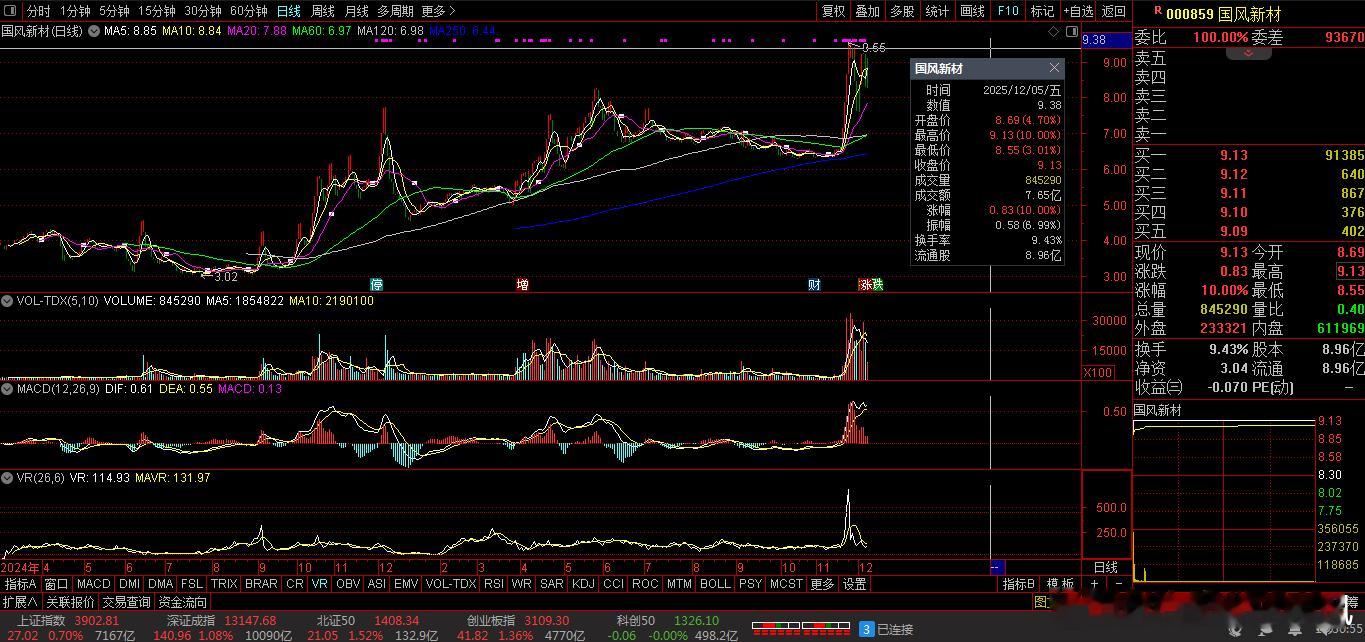Expand the VOL-TDX indicator dropdown
Viewport: 1365px width, 642px height.
pyautogui.click(x=6, y=300)
